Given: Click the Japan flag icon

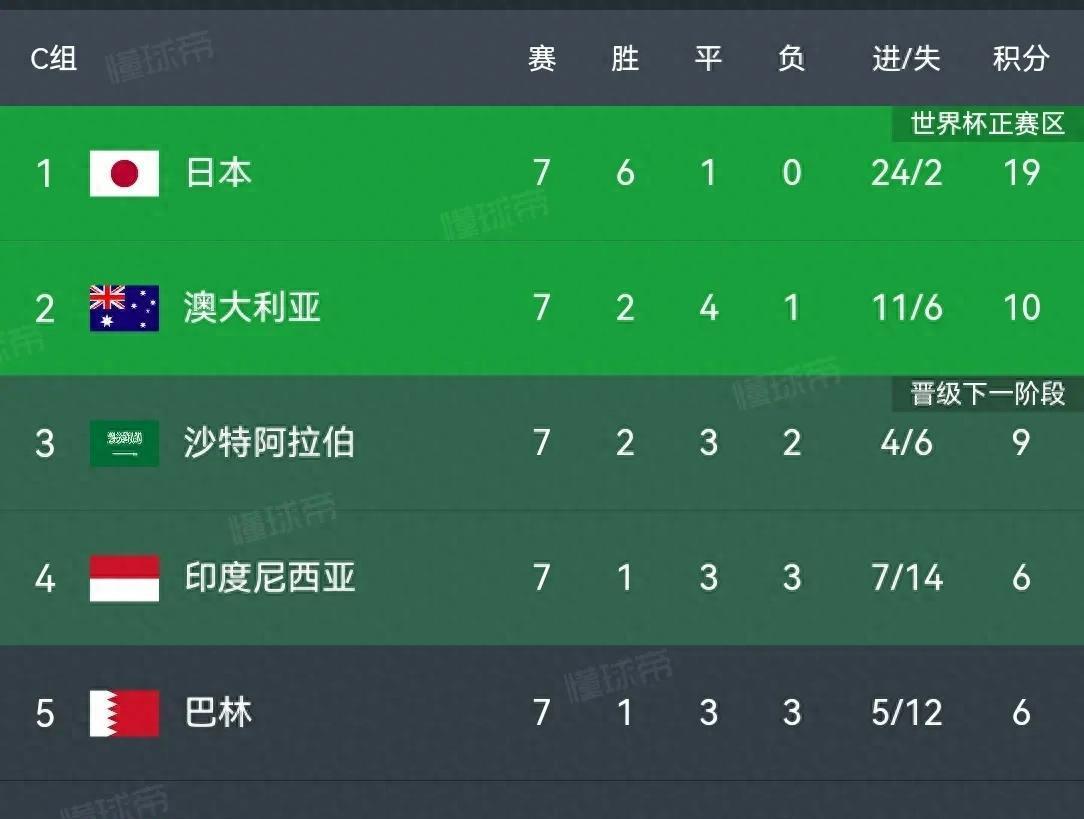Looking at the screenshot, I should [124, 173].
